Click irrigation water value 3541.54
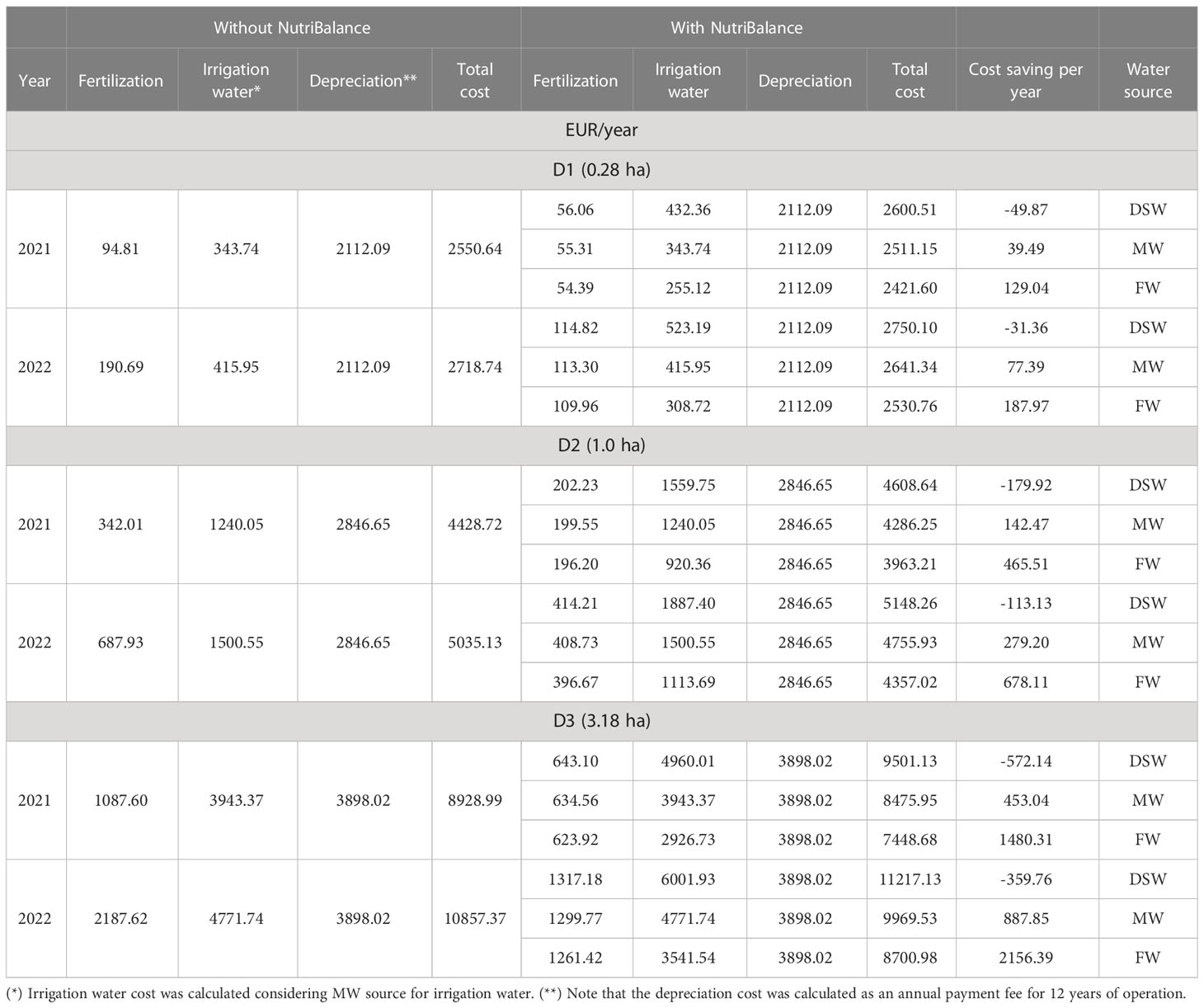This screenshot has height=1008, width=1204. tap(689, 958)
